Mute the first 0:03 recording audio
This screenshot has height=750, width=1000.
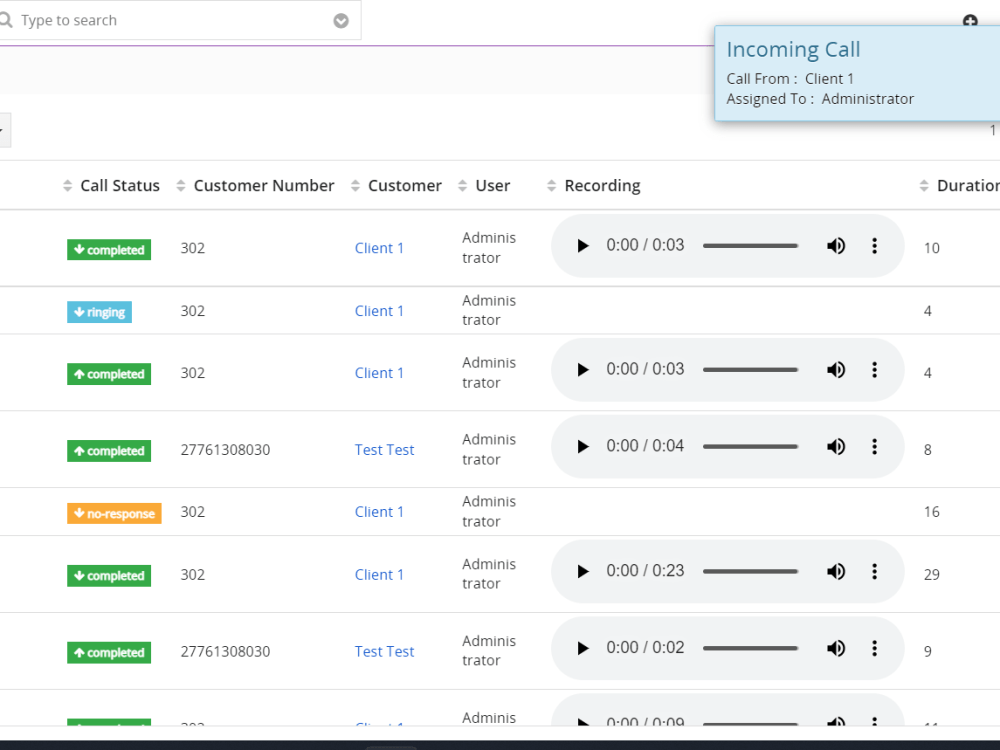835,246
